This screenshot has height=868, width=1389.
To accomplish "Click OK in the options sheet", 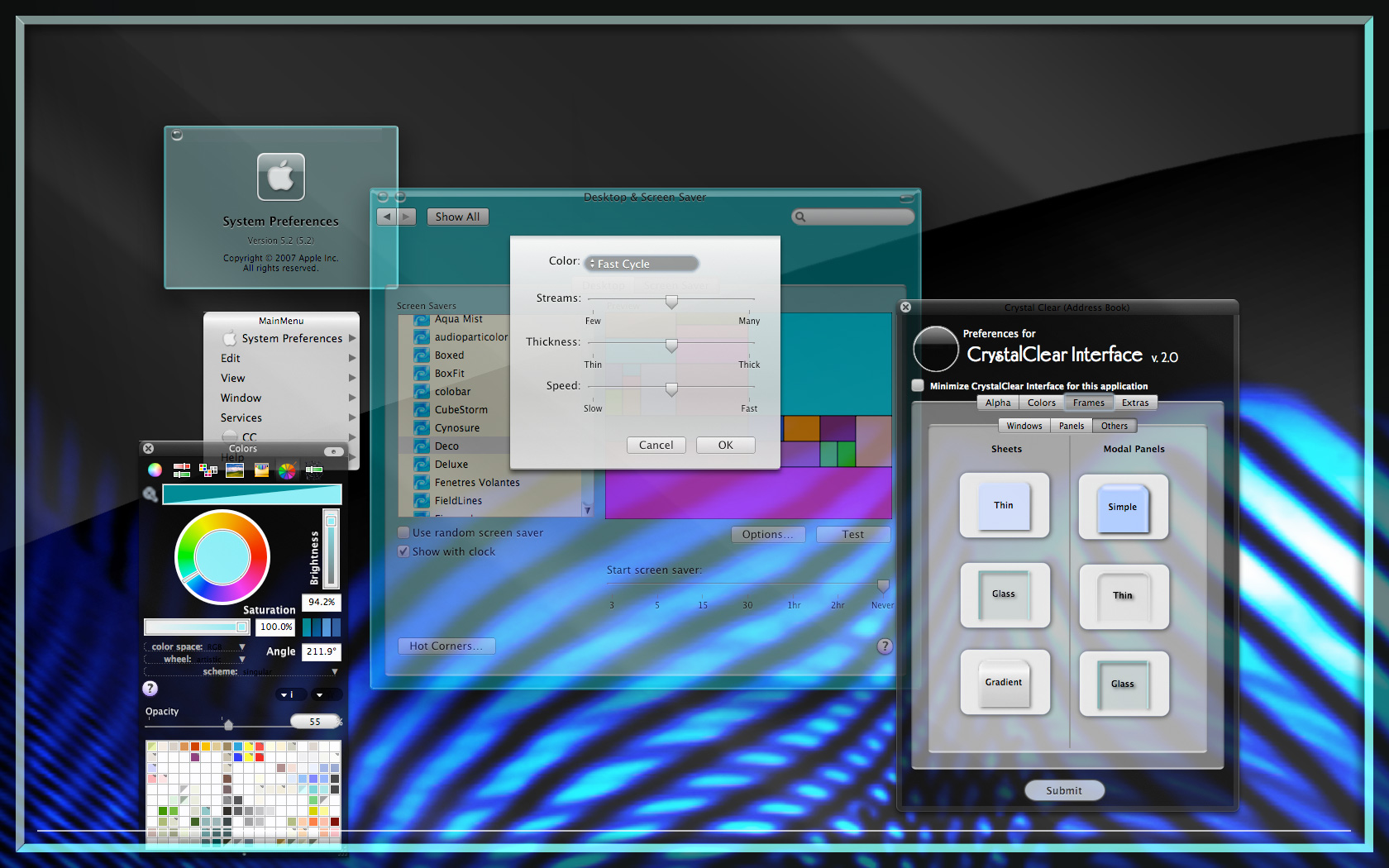I will (x=726, y=445).
